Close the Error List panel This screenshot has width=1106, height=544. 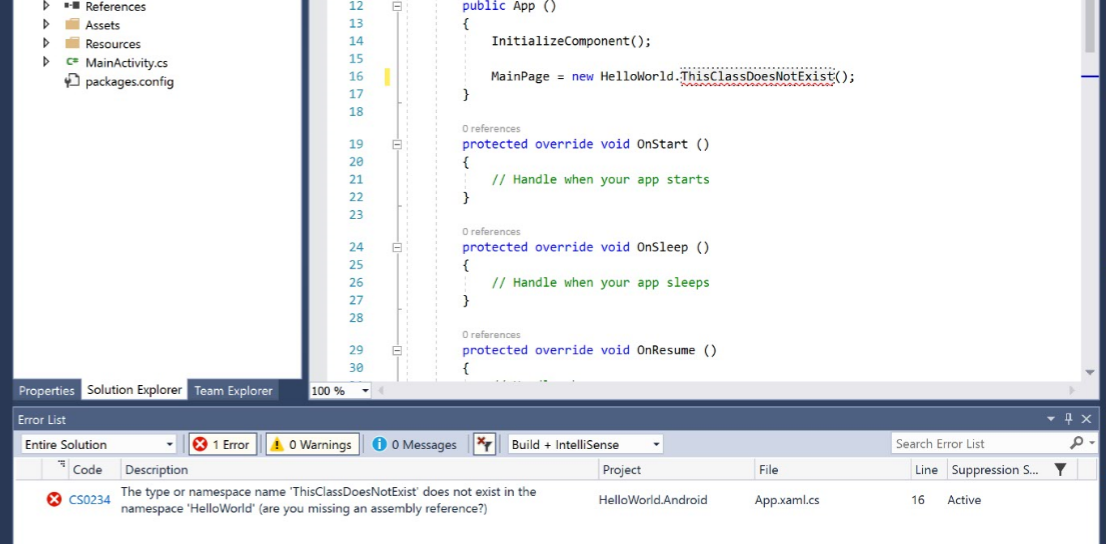pyautogui.click(x=1086, y=419)
